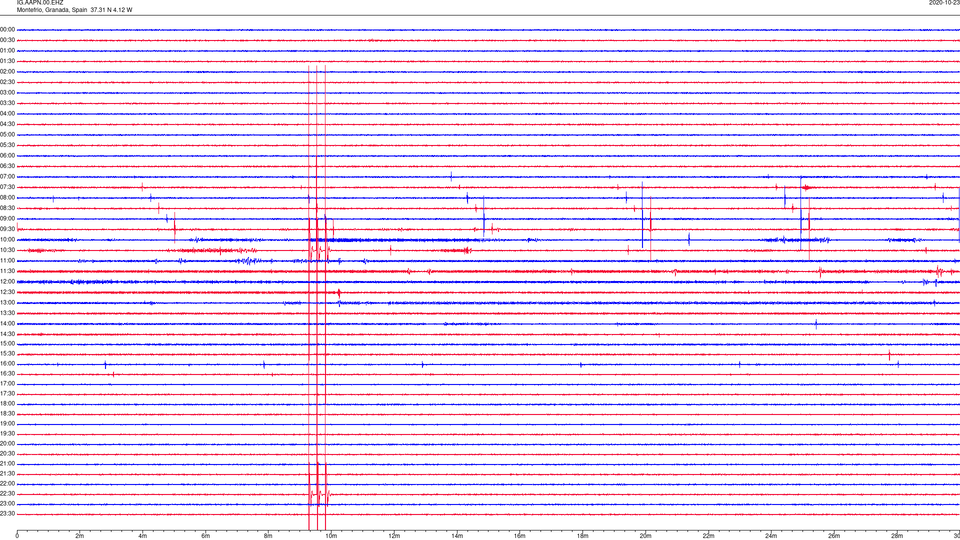Pick the 24m x-axis label
The width and height of the screenshot is (960, 540).
coord(771,536)
